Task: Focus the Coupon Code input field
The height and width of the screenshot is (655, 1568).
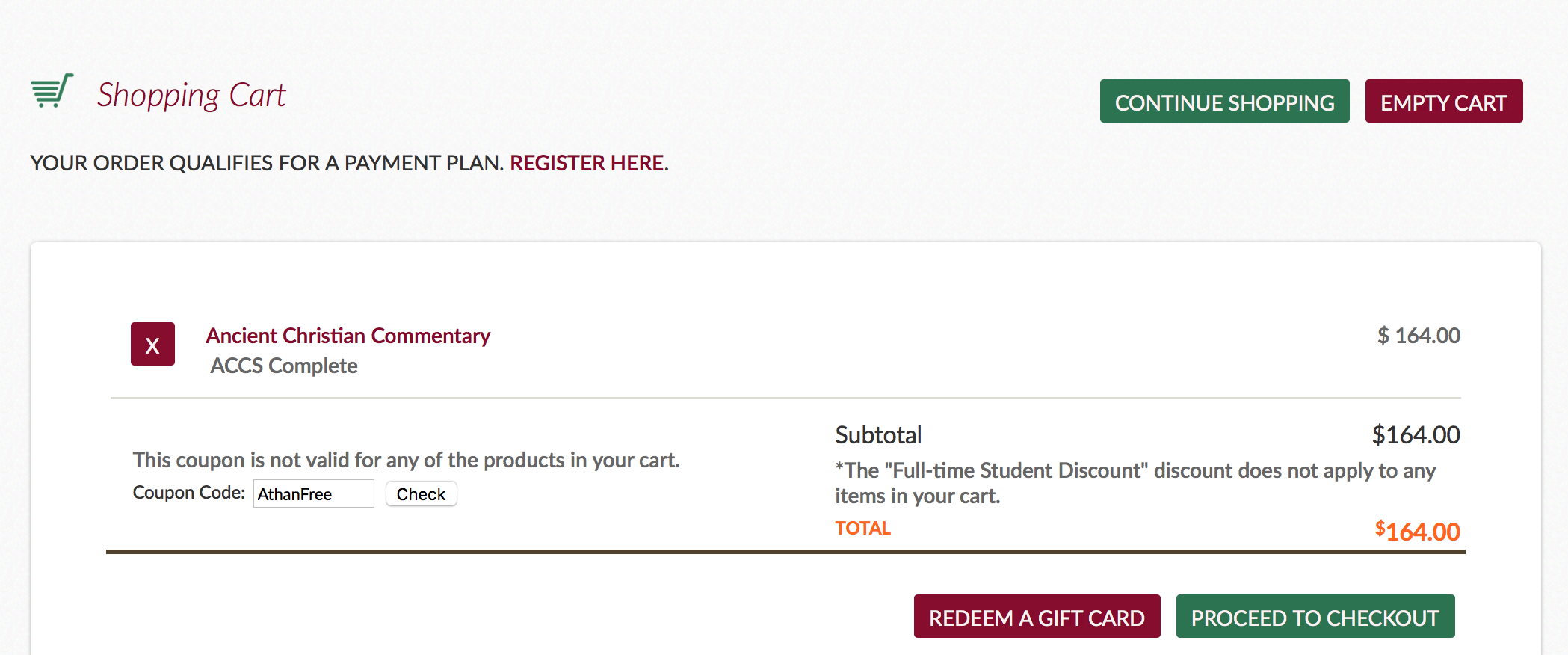Action: pyautogui.click(x=314, y=493)
